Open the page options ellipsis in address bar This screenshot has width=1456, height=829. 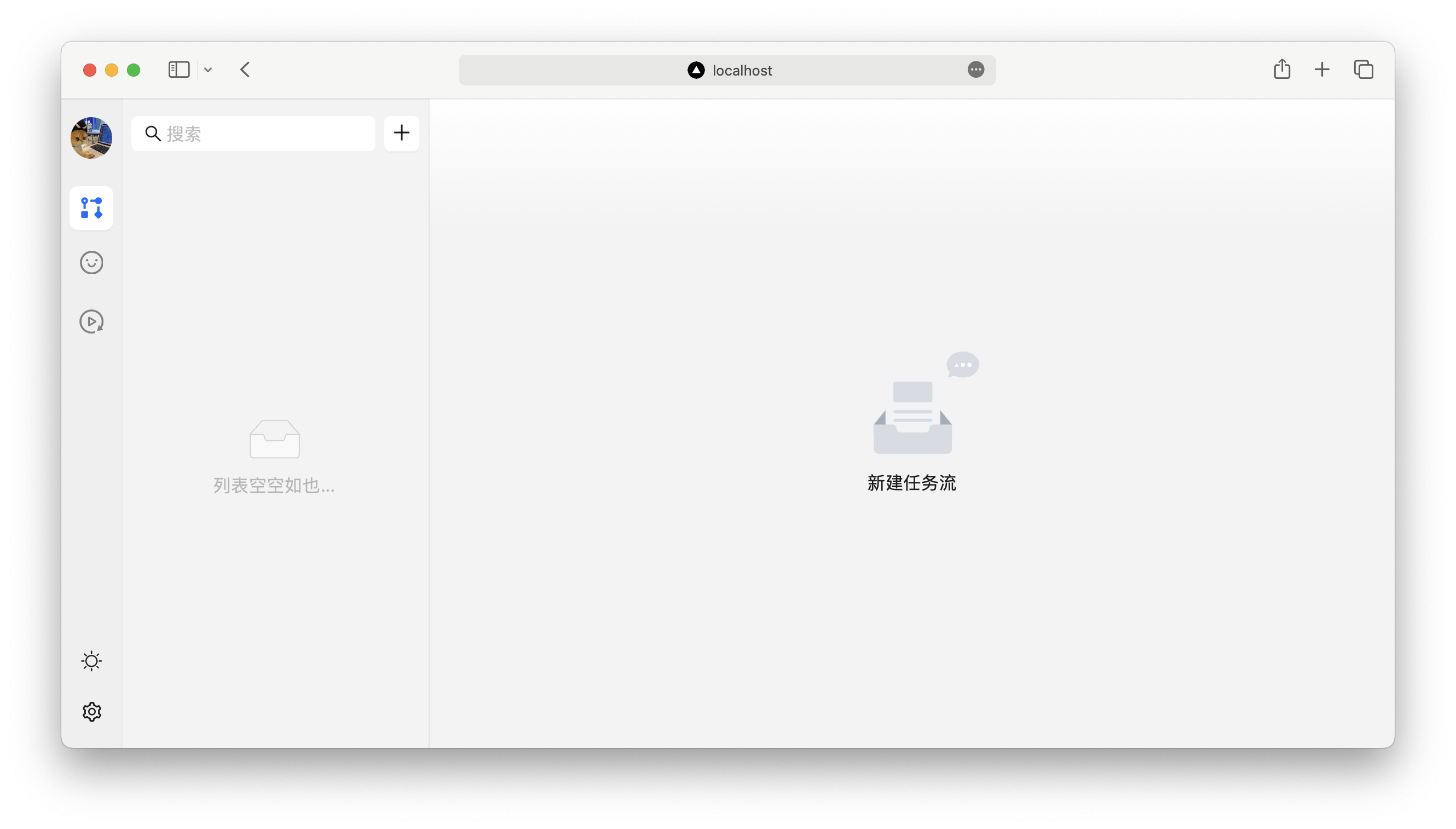(x=975, y=70)
